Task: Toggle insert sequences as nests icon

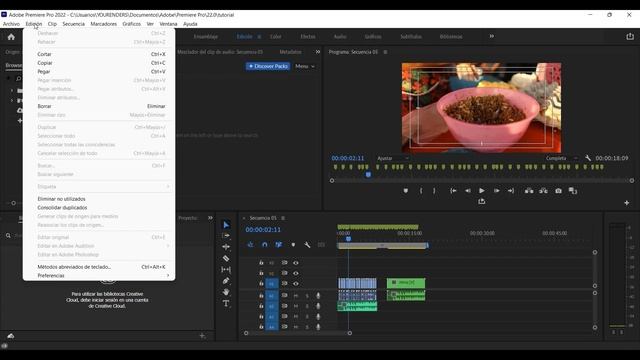Action: click(250, 244)
